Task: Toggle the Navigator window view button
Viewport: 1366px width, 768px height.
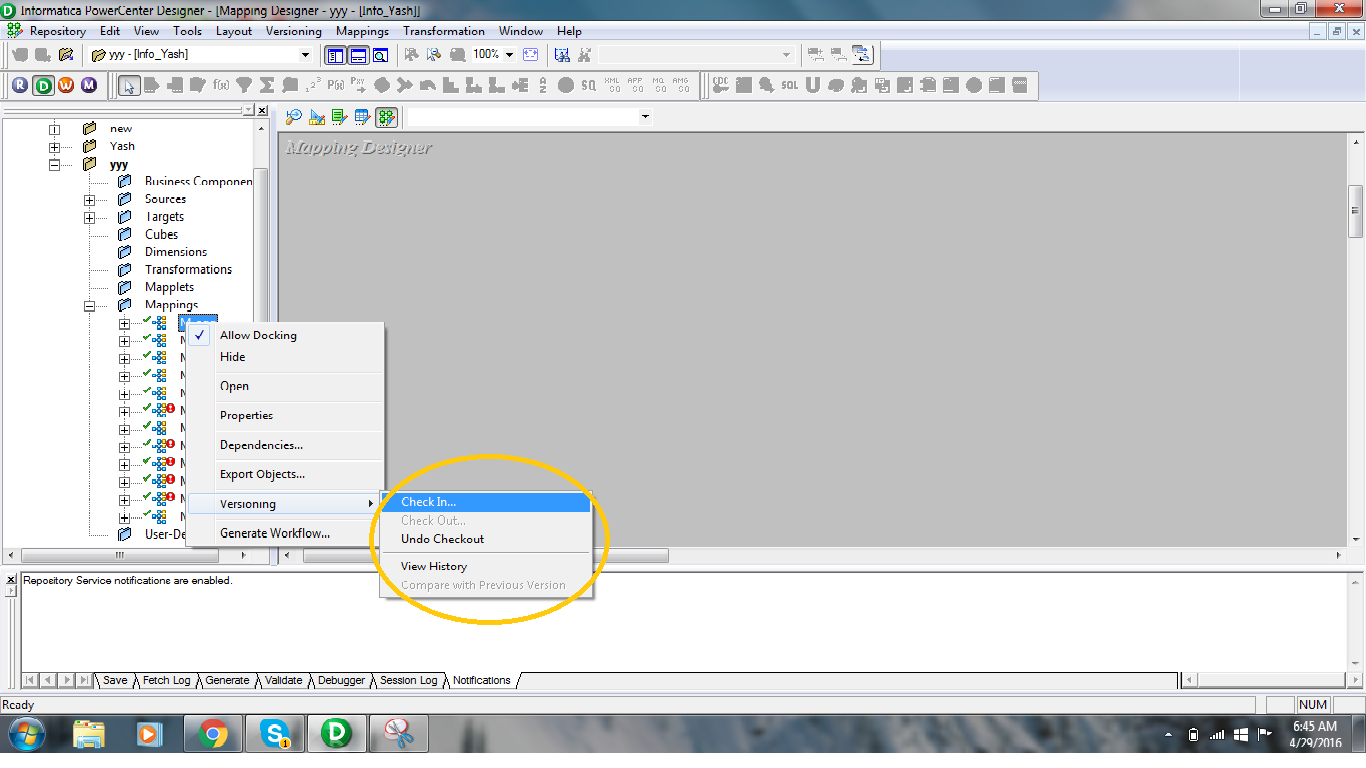Action: (335, 55)
